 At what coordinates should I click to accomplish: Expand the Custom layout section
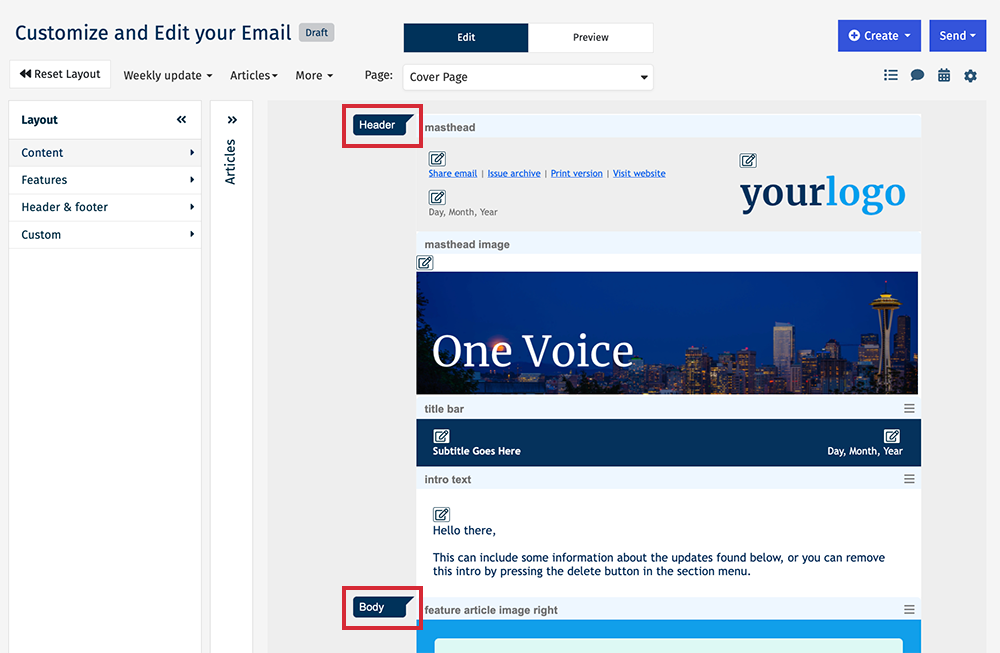coord(105,235)
